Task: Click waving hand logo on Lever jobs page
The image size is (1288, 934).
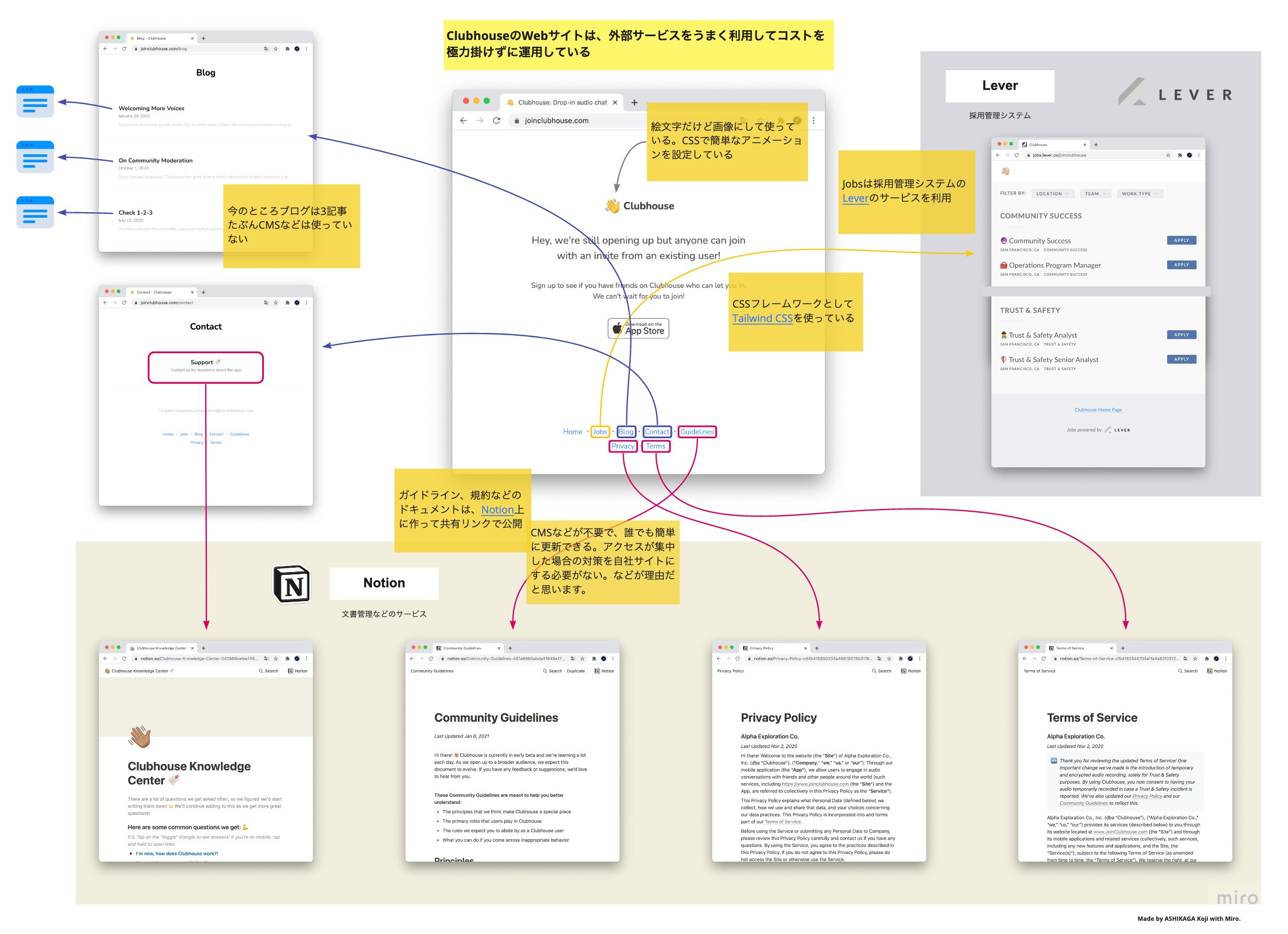Action: [x=1005, y=171]
